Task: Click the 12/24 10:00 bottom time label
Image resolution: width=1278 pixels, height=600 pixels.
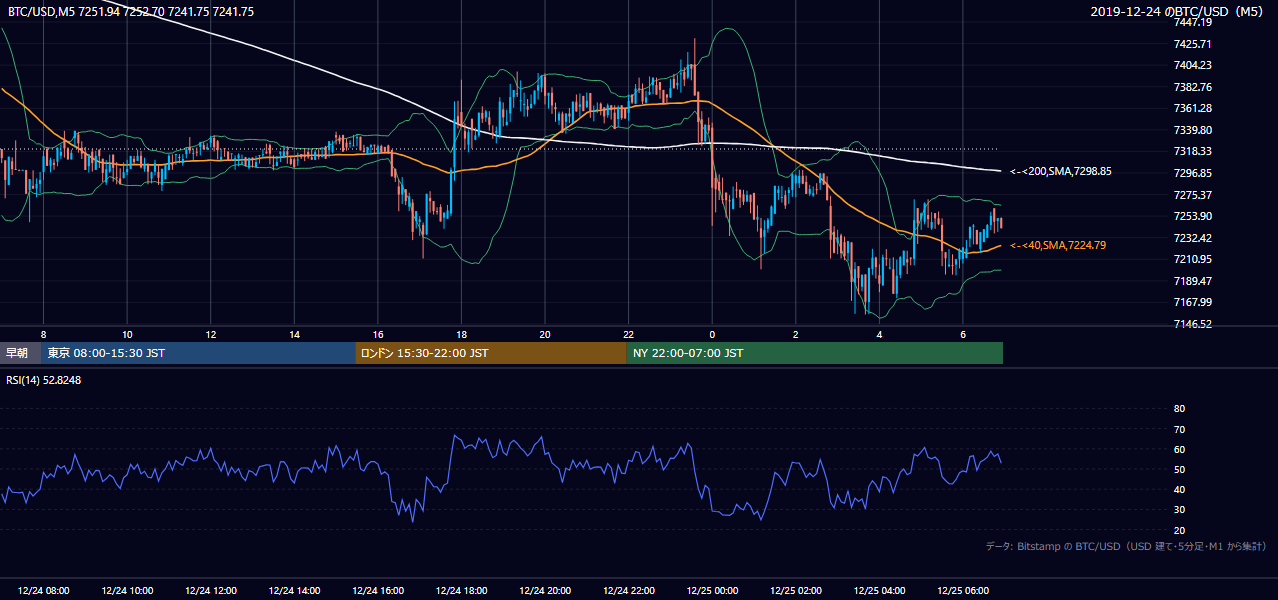Action: tap(127, 591)
